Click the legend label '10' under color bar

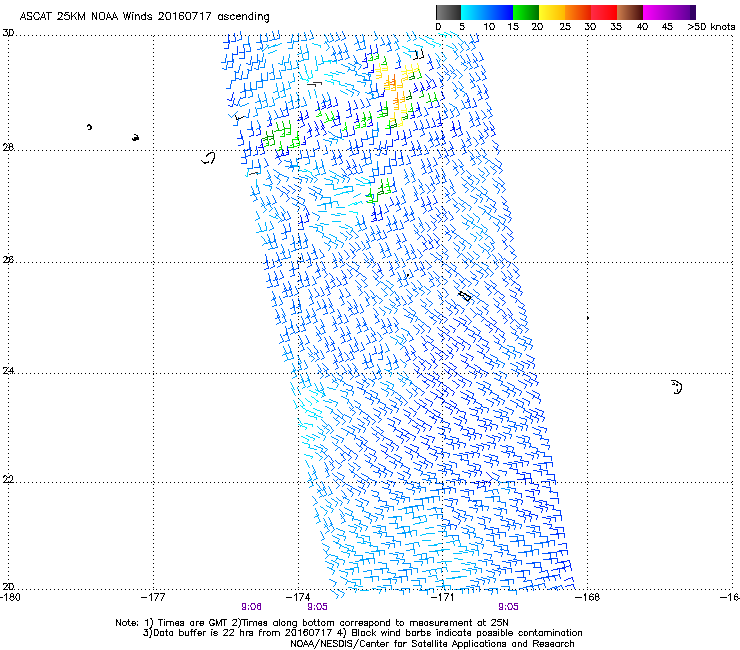(x=489, y=27)
